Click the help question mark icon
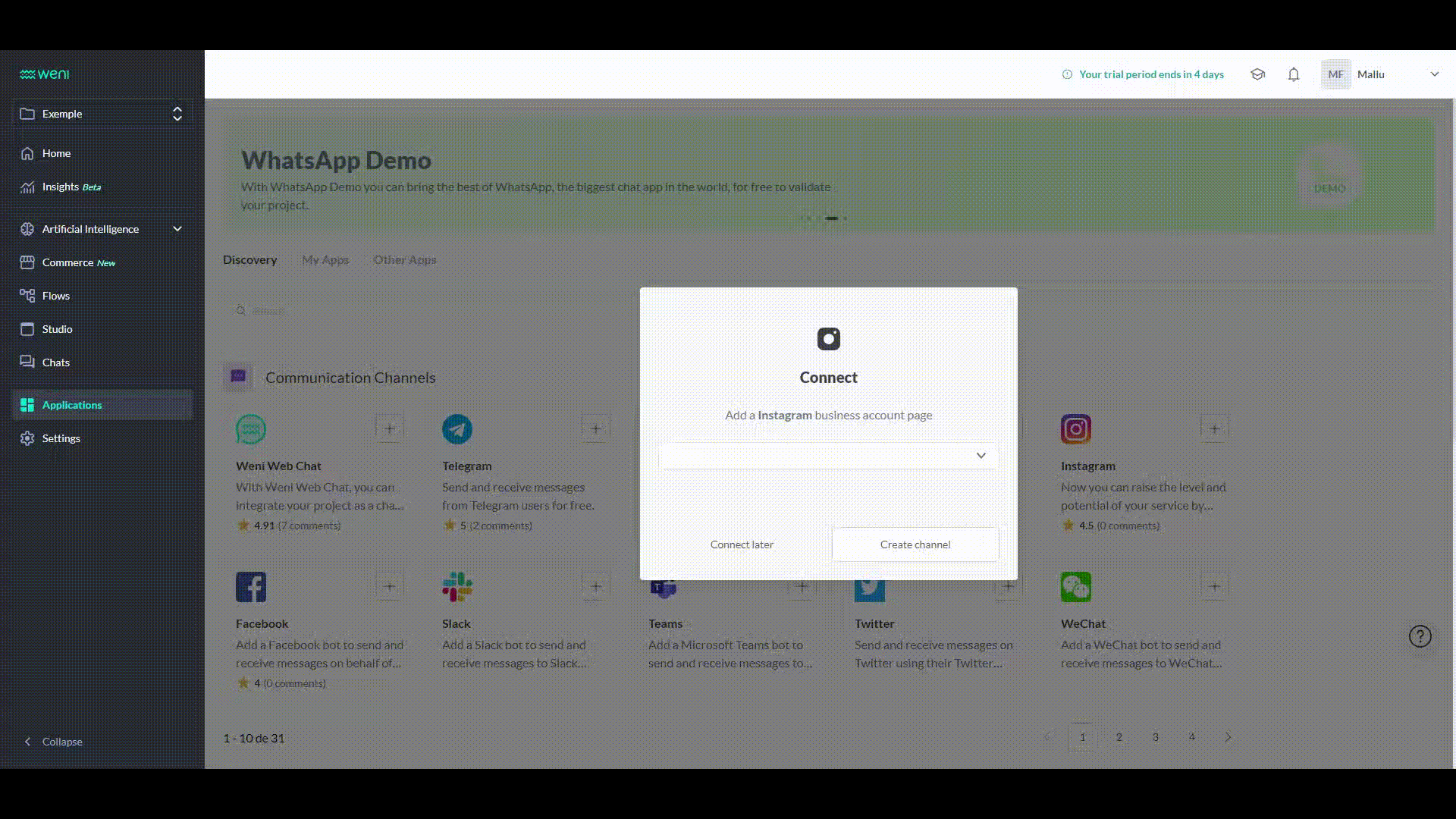The width and height of the screenshot is (1456, 819). (x=1420, y=636)
